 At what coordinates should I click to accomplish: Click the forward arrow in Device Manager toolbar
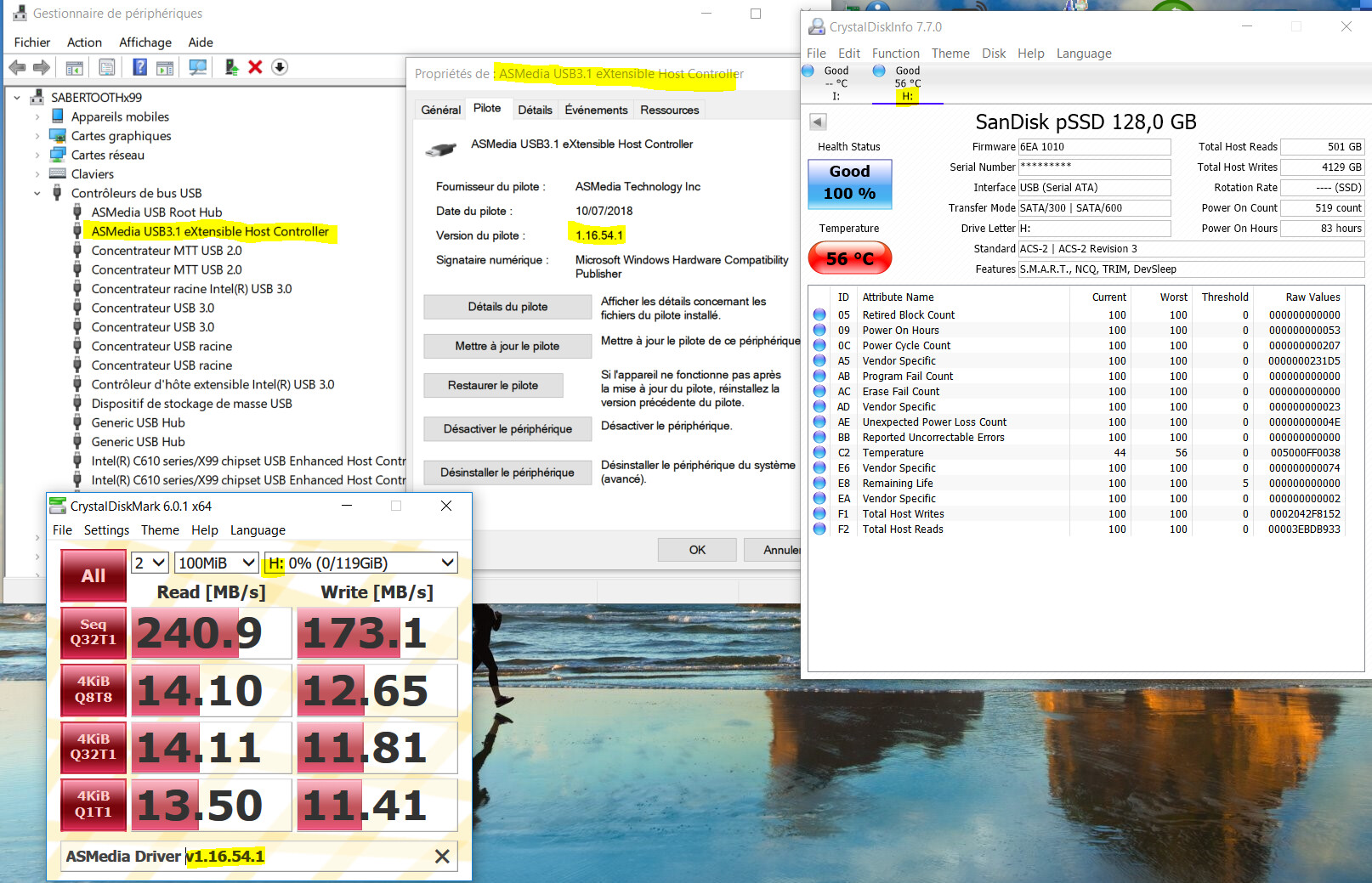pyautogui.click(x=41, y=67)
